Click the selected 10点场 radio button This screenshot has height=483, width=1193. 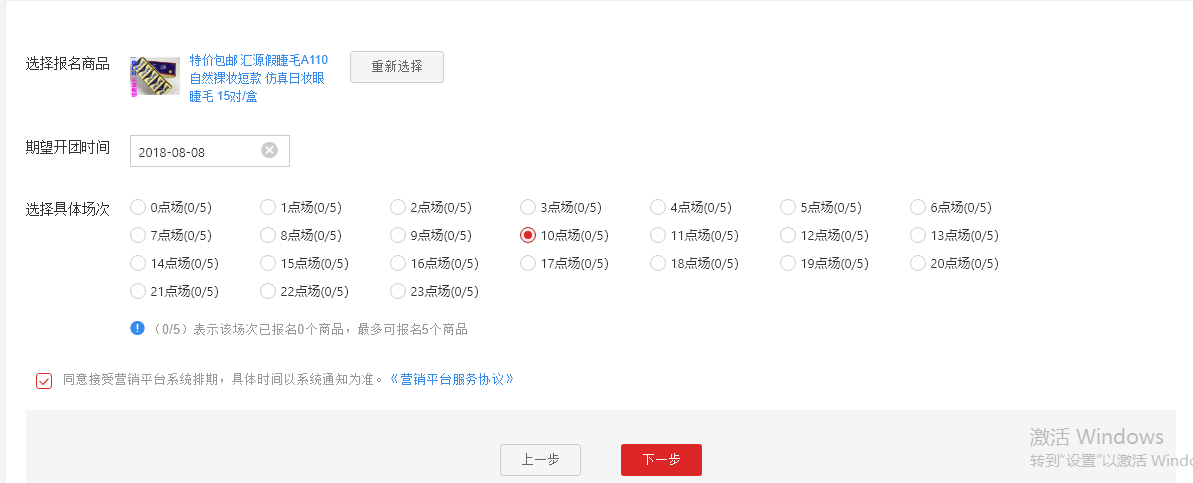point(528,236)
